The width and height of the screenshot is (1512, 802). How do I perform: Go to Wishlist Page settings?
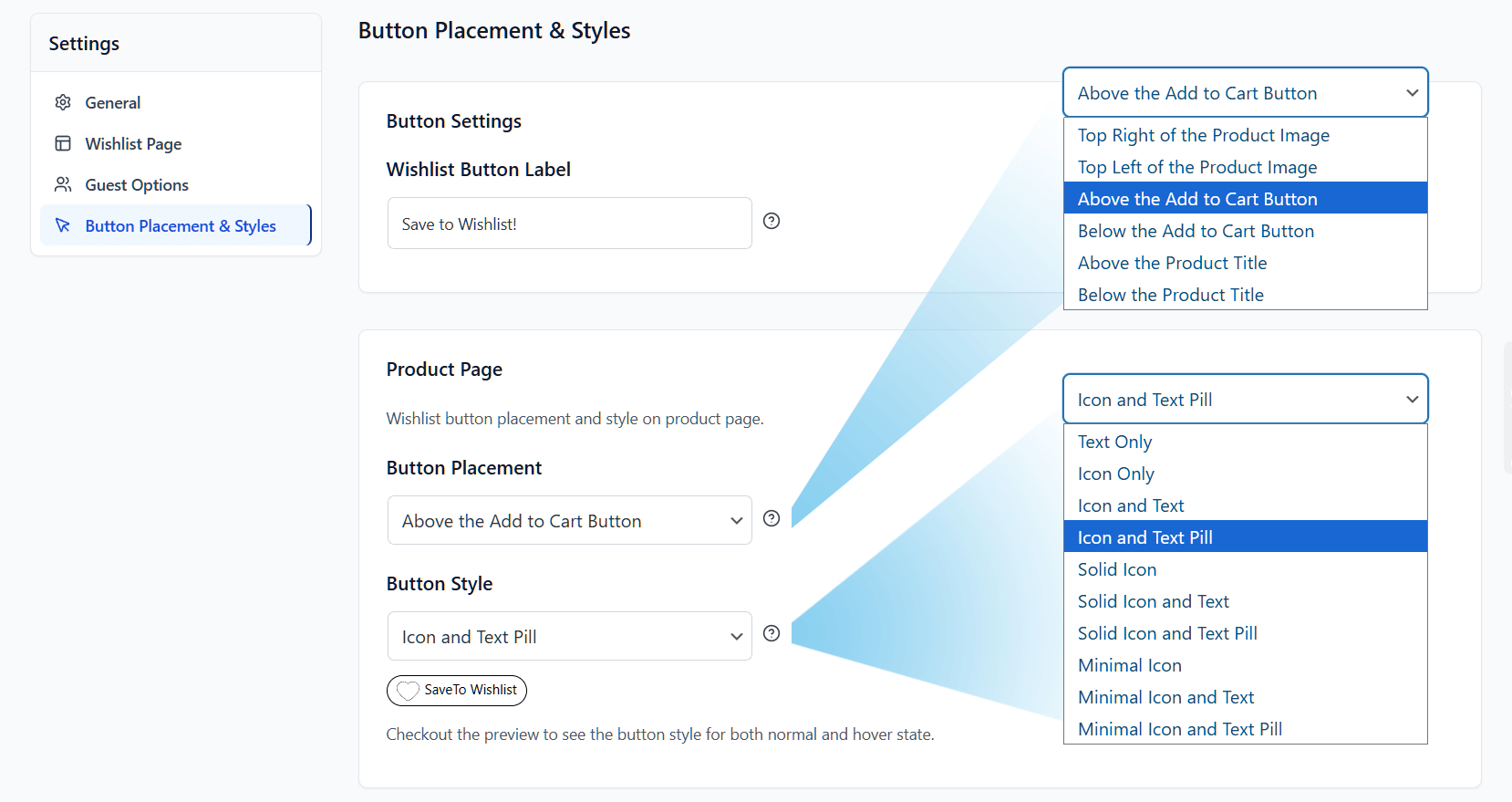[x=133, y=143]
